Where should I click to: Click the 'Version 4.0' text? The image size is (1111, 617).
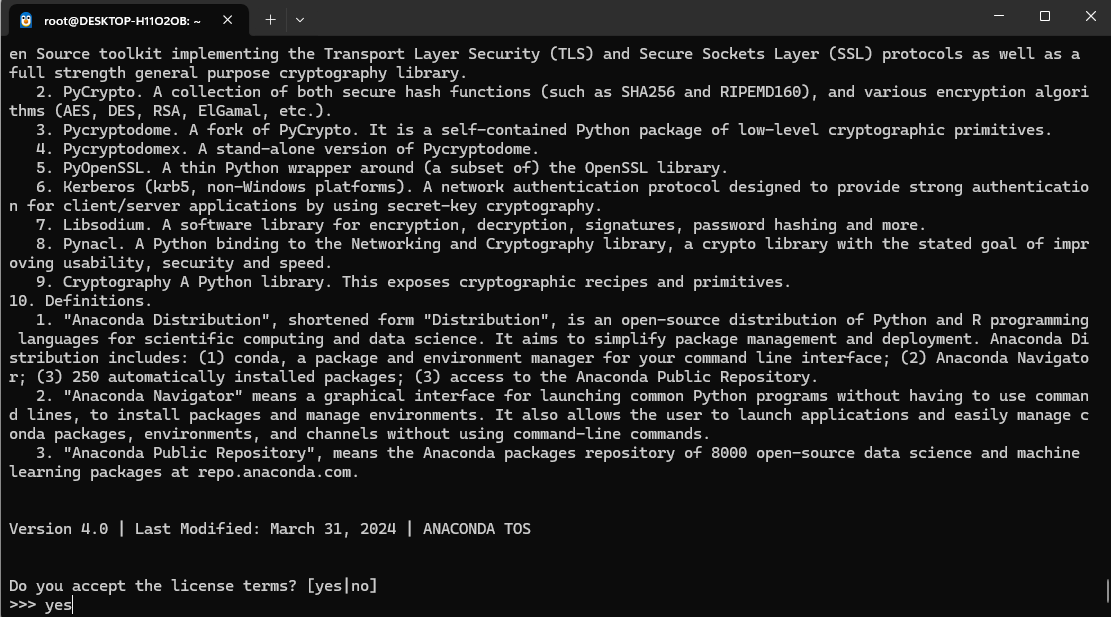(58, 529)
